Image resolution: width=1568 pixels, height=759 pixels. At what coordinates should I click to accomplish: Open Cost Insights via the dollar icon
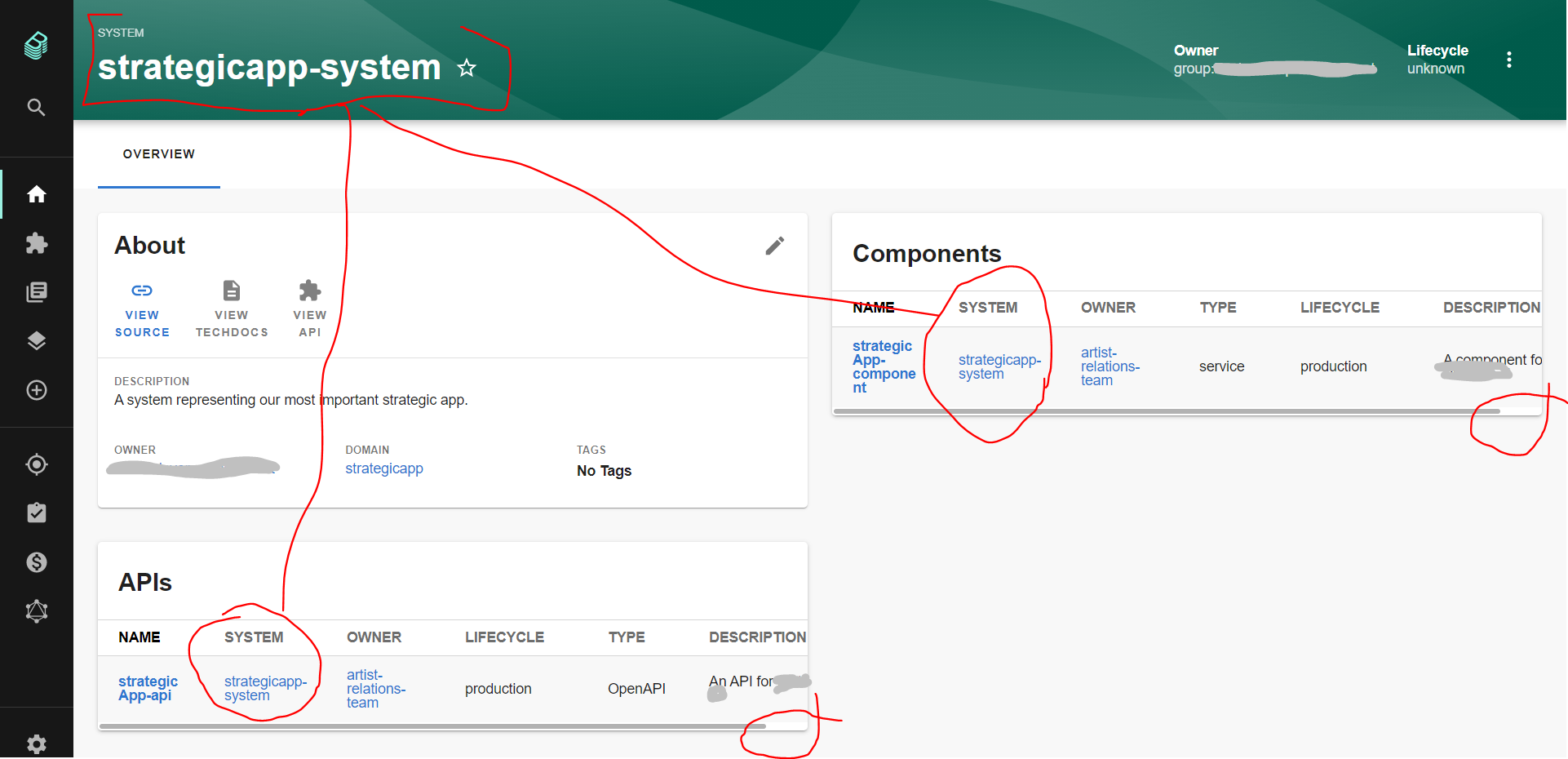[x=36, y=561]
